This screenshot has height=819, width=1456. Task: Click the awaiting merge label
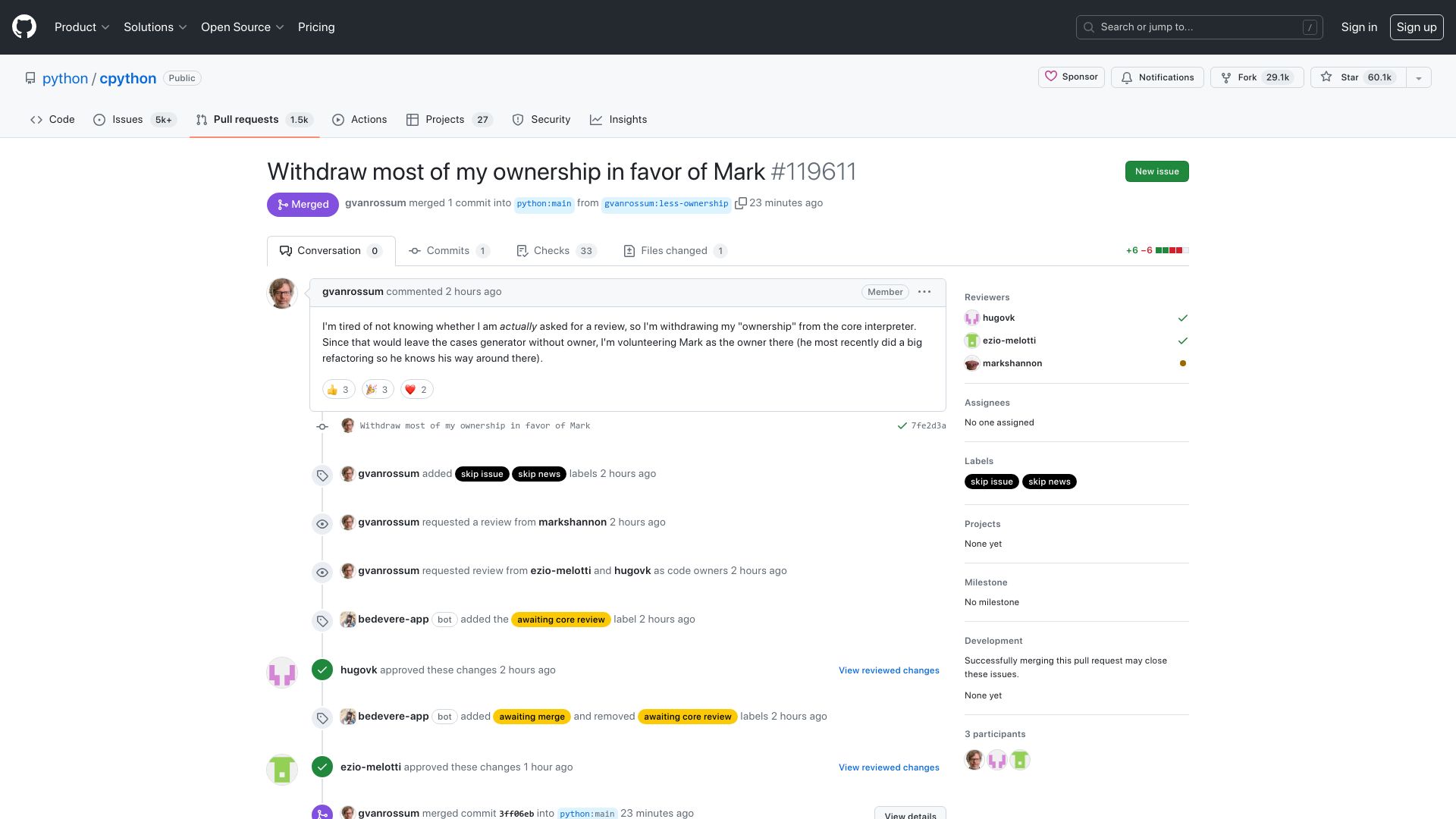pyautogui.click(x=532, y=717)
